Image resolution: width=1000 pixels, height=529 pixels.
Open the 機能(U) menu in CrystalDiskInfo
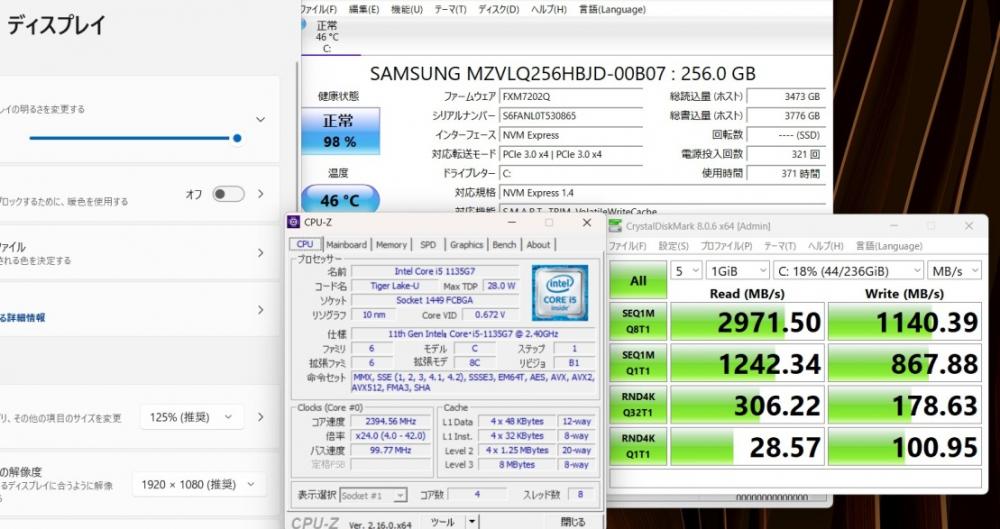pyautogui.click(x=407, y=10)
